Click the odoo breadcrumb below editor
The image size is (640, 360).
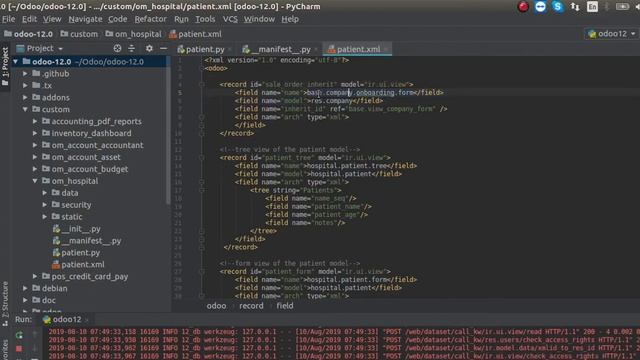point(216,306)
